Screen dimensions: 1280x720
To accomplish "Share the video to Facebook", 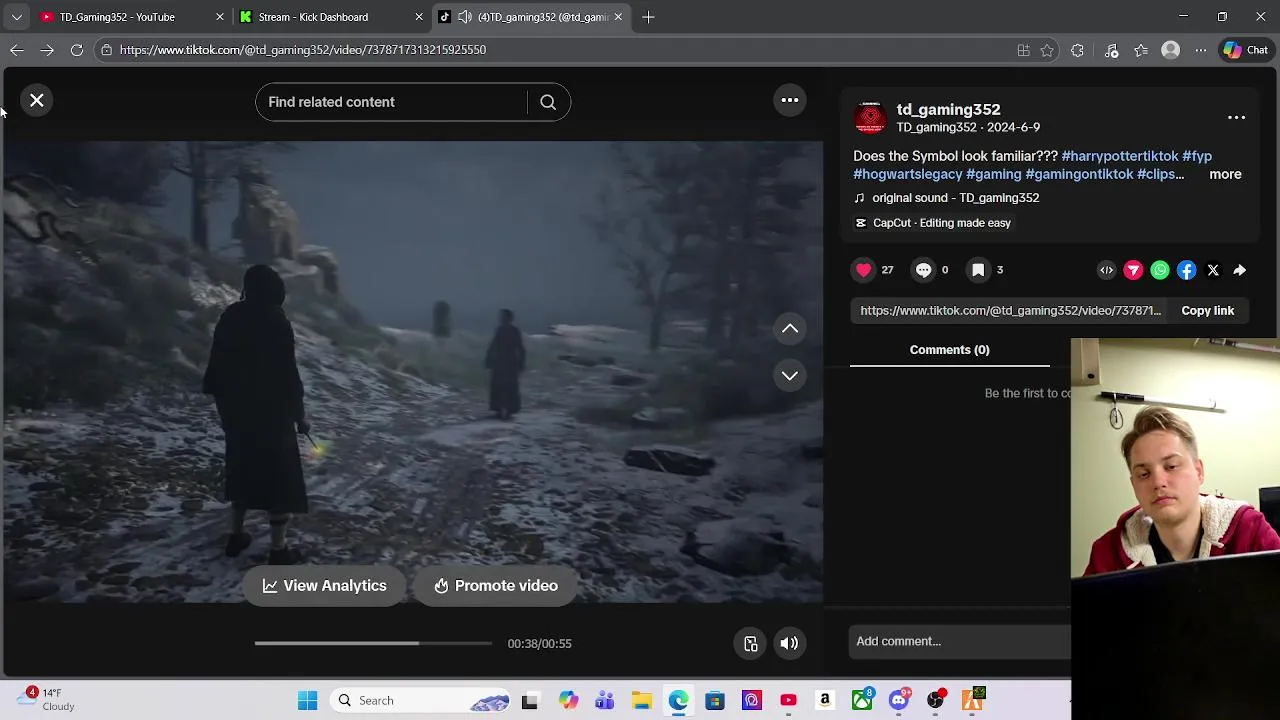I will pos(1186,270).
